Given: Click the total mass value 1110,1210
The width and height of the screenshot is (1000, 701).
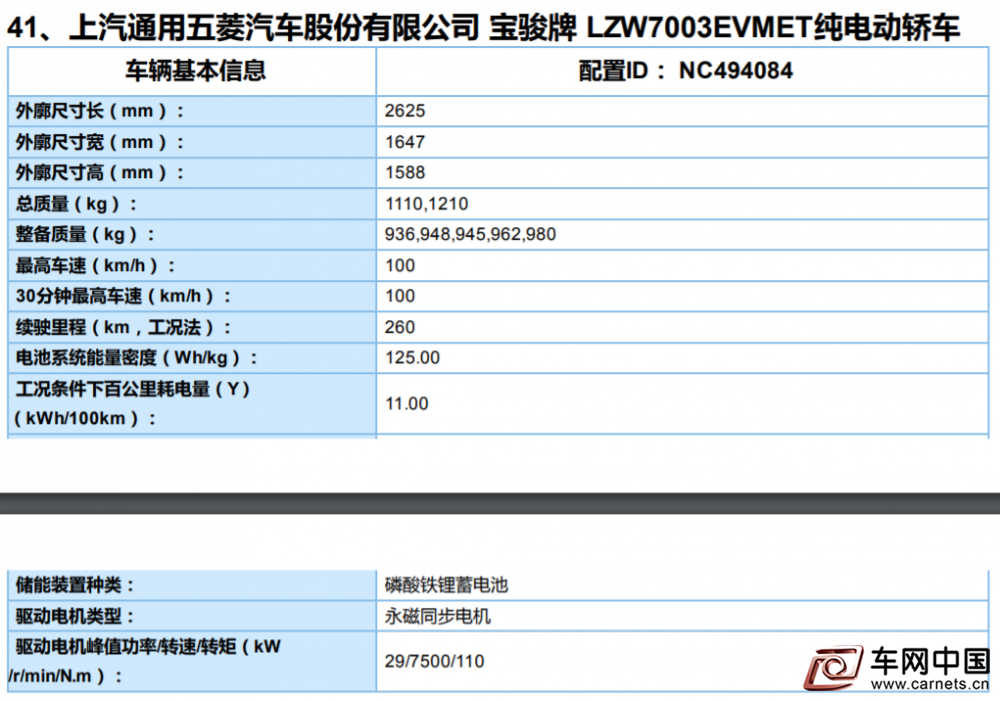Looking at the screenshot, I should [x=427, y=204].
